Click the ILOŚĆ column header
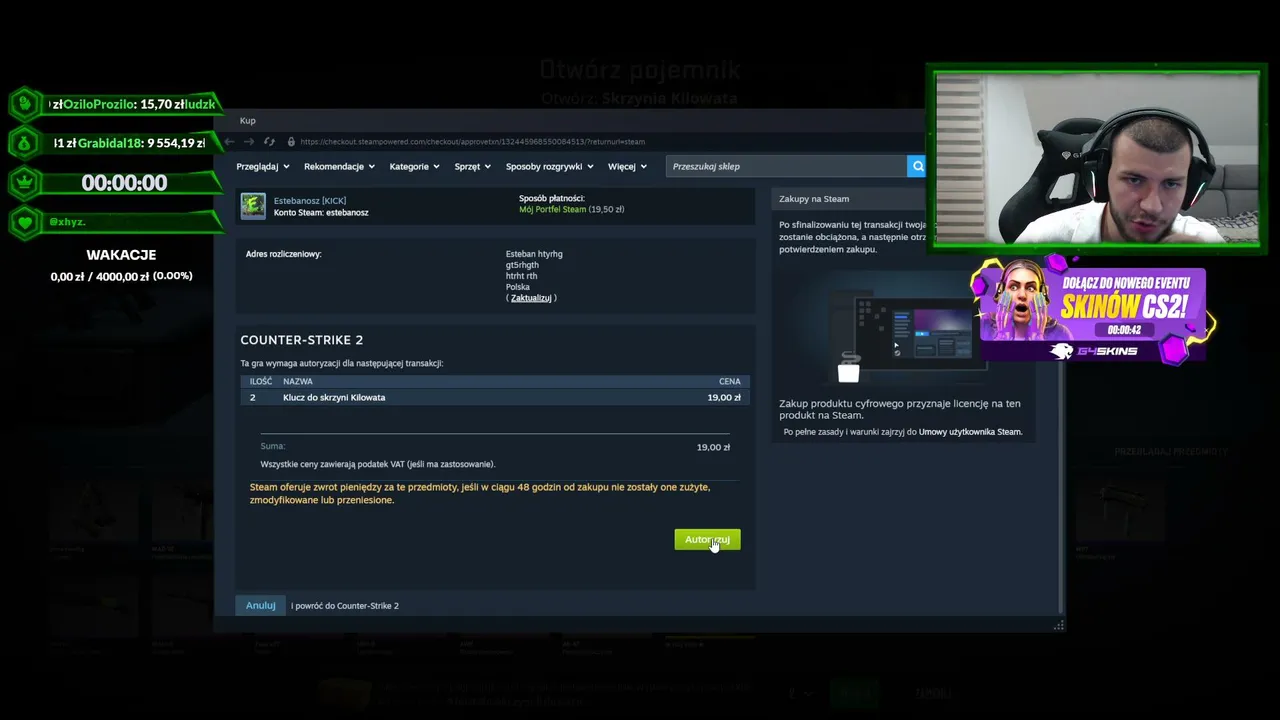This screenshot has width=1280, height=720. (x=261, y=381)
